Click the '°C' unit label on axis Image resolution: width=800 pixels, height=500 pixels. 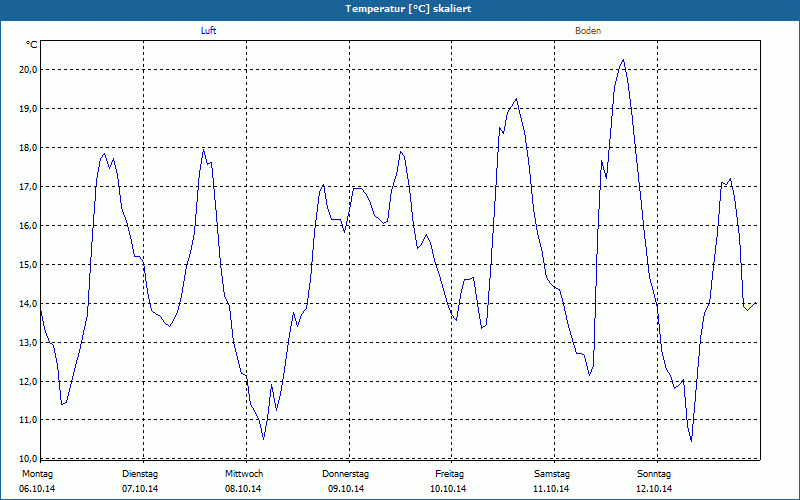pyautogui.click(x=32, y=45)
